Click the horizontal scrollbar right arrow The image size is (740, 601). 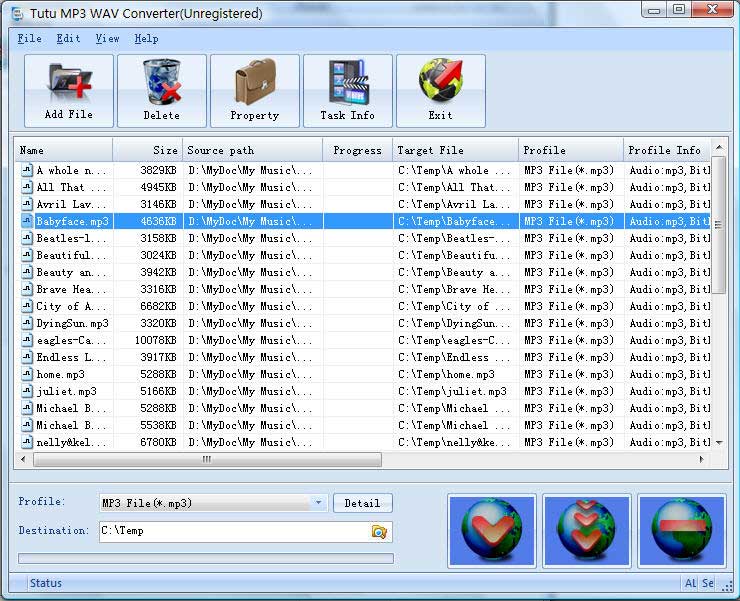pyautogui.click(x=702, y=459)
